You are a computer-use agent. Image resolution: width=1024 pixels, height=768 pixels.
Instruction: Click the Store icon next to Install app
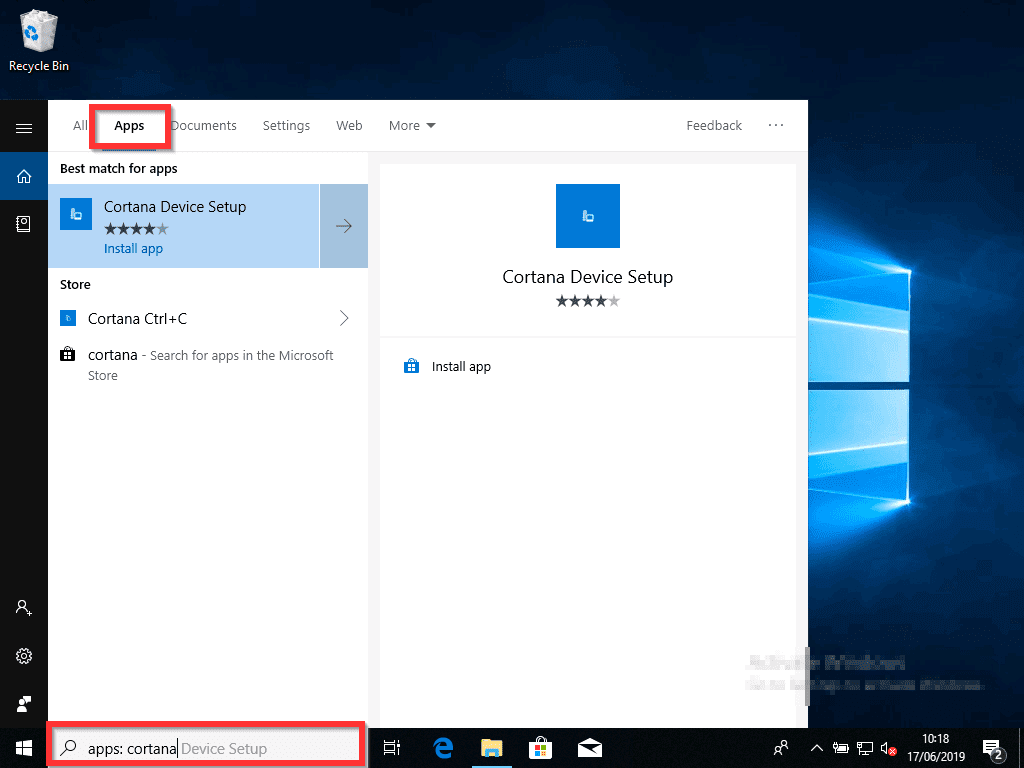pos(411,366)
